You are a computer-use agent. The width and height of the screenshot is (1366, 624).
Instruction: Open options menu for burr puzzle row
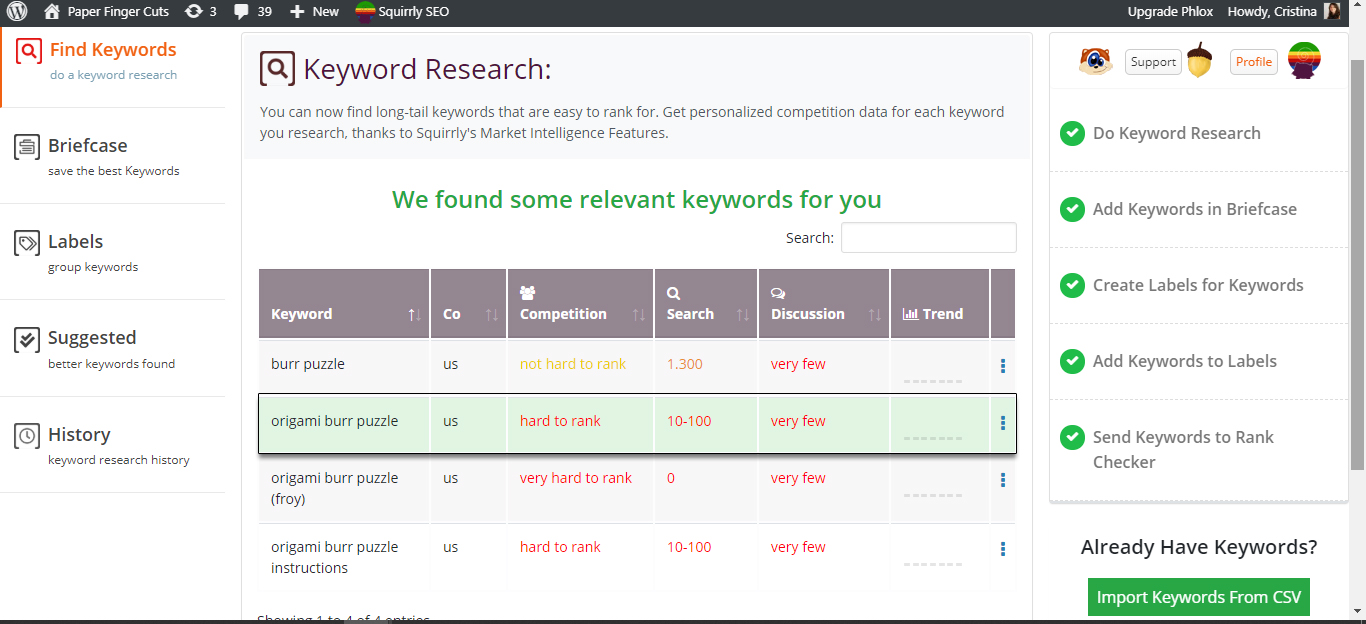point(1003,366)
